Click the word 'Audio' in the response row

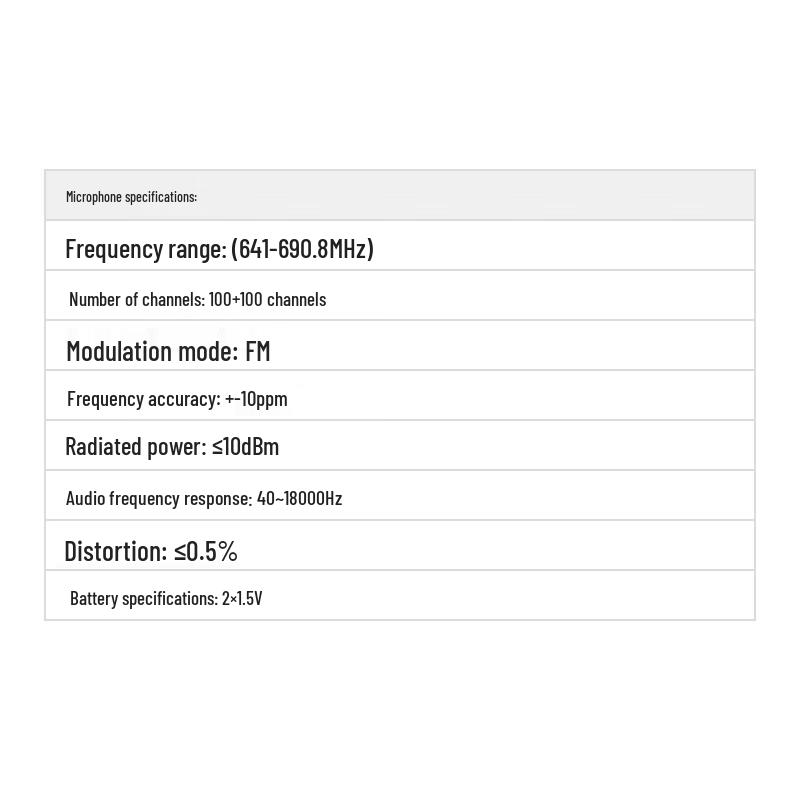[84, 498]
